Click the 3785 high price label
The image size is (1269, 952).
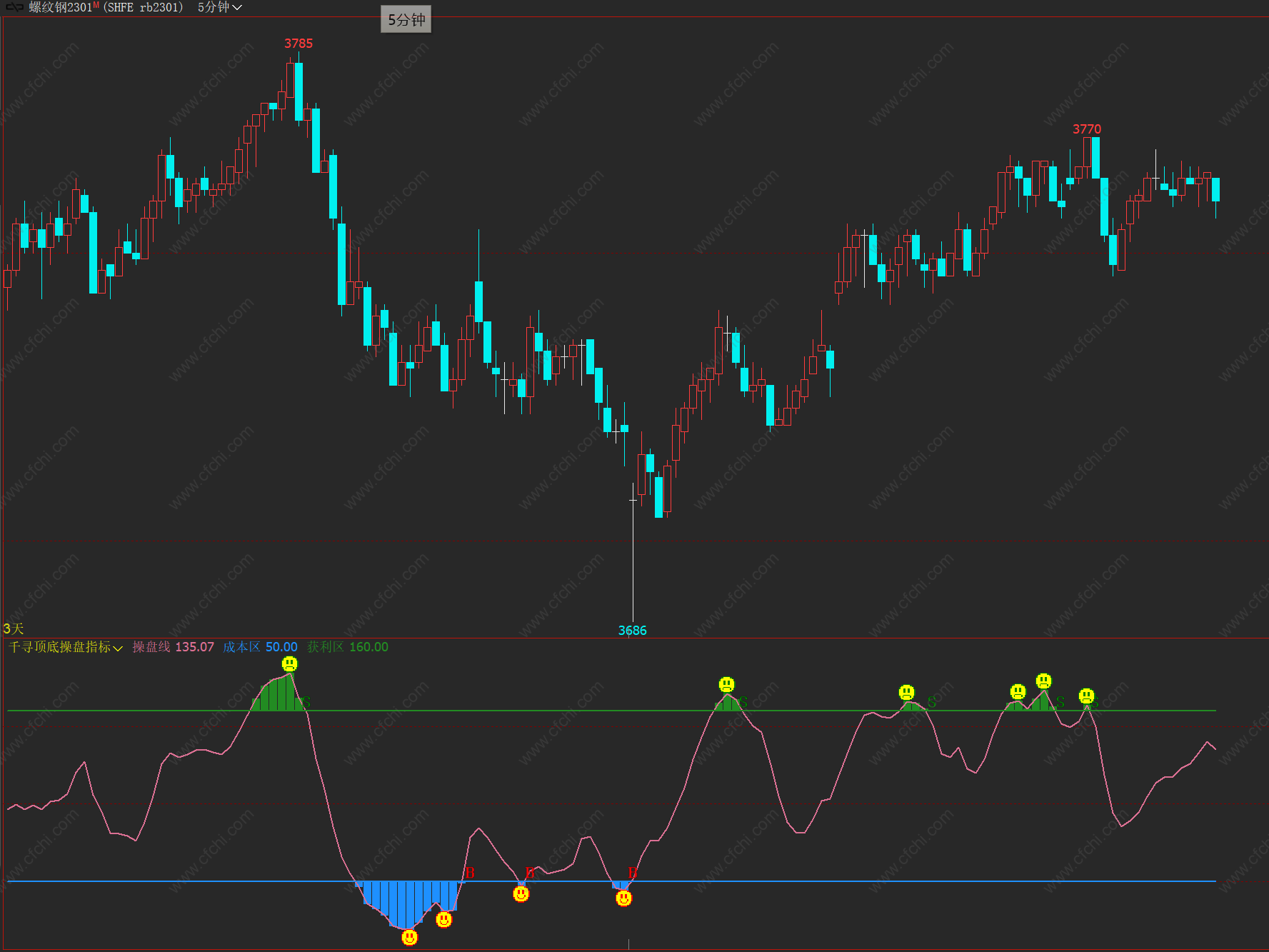(299, 44)
